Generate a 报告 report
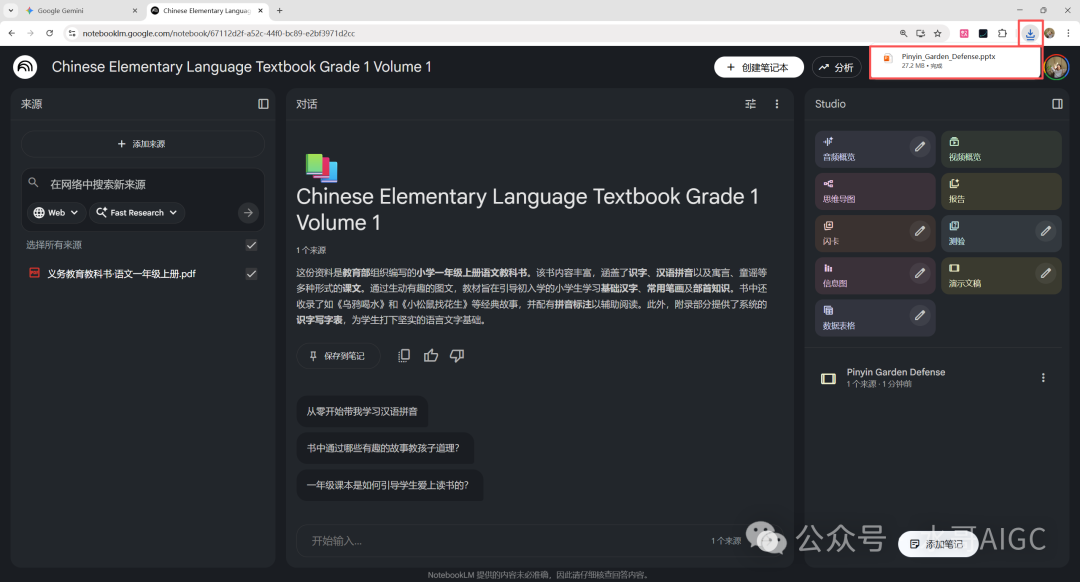Image resolution: width=1080 pixels, height=582 pixels. tap(1001, 191)
